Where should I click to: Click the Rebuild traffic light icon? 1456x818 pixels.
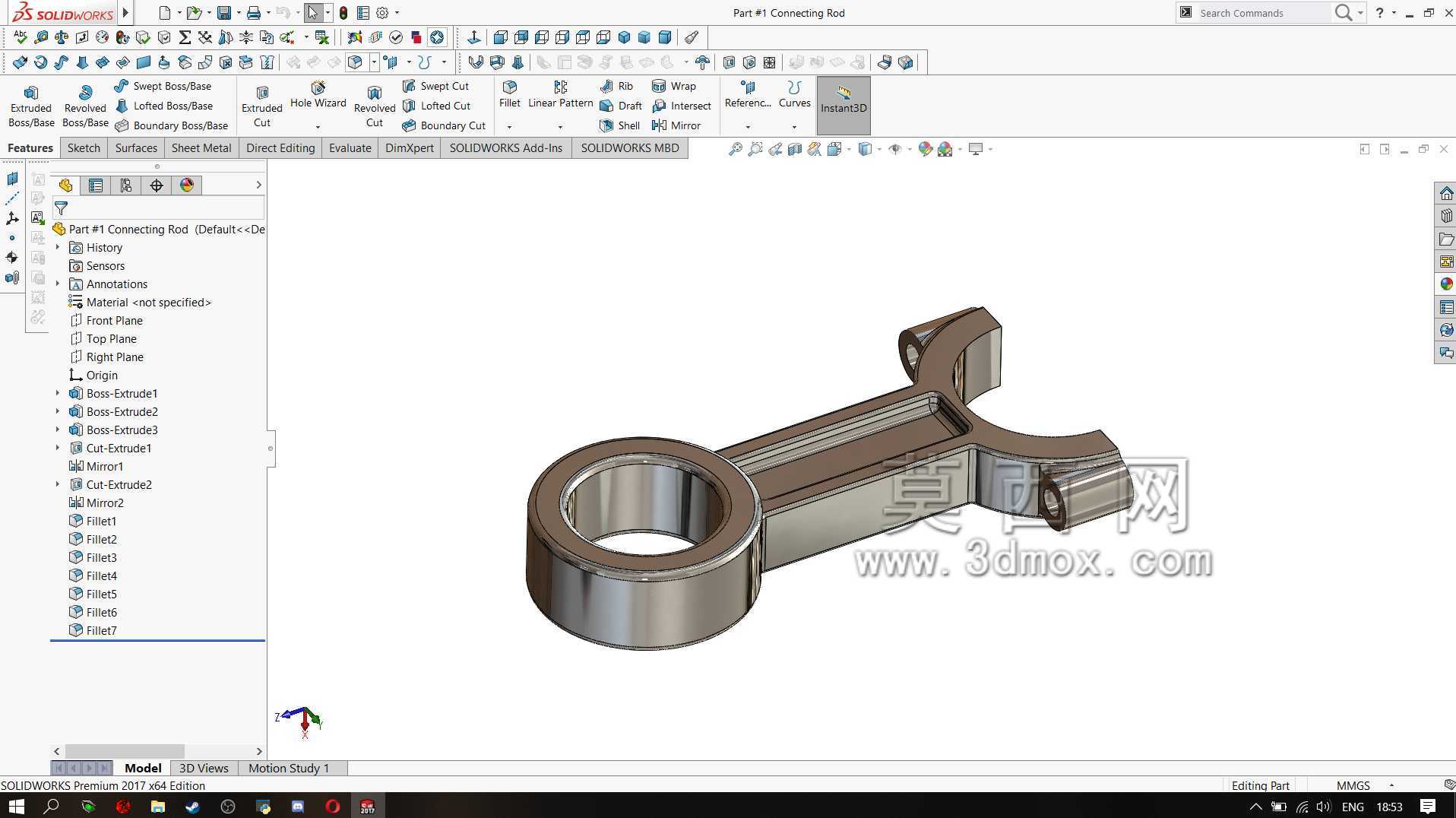343,13
